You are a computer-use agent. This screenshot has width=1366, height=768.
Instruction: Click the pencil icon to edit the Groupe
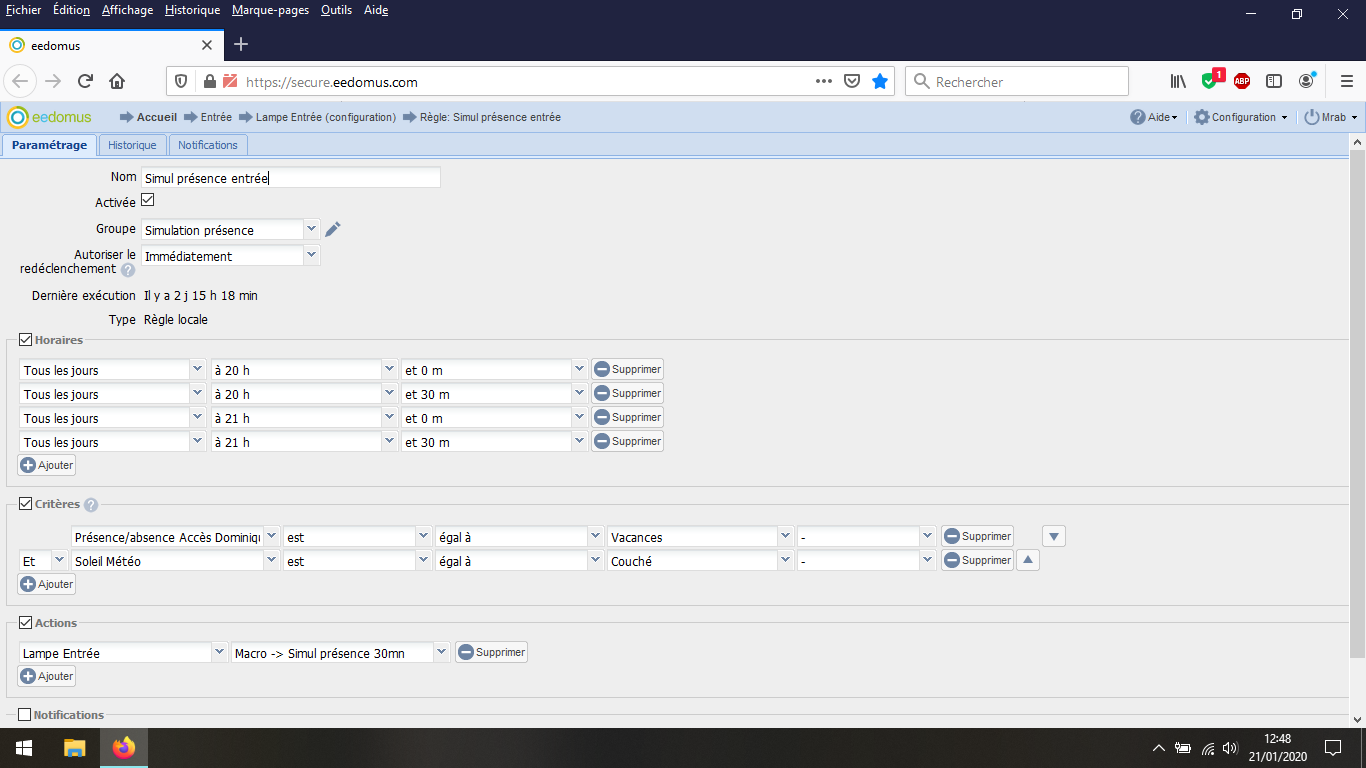(x=333, y=230)
